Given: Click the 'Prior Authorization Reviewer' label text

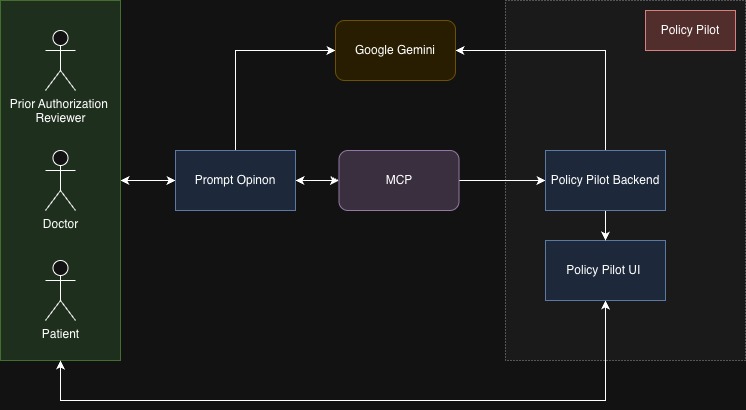Looking at the screenshot, I should tap(59, 111).
